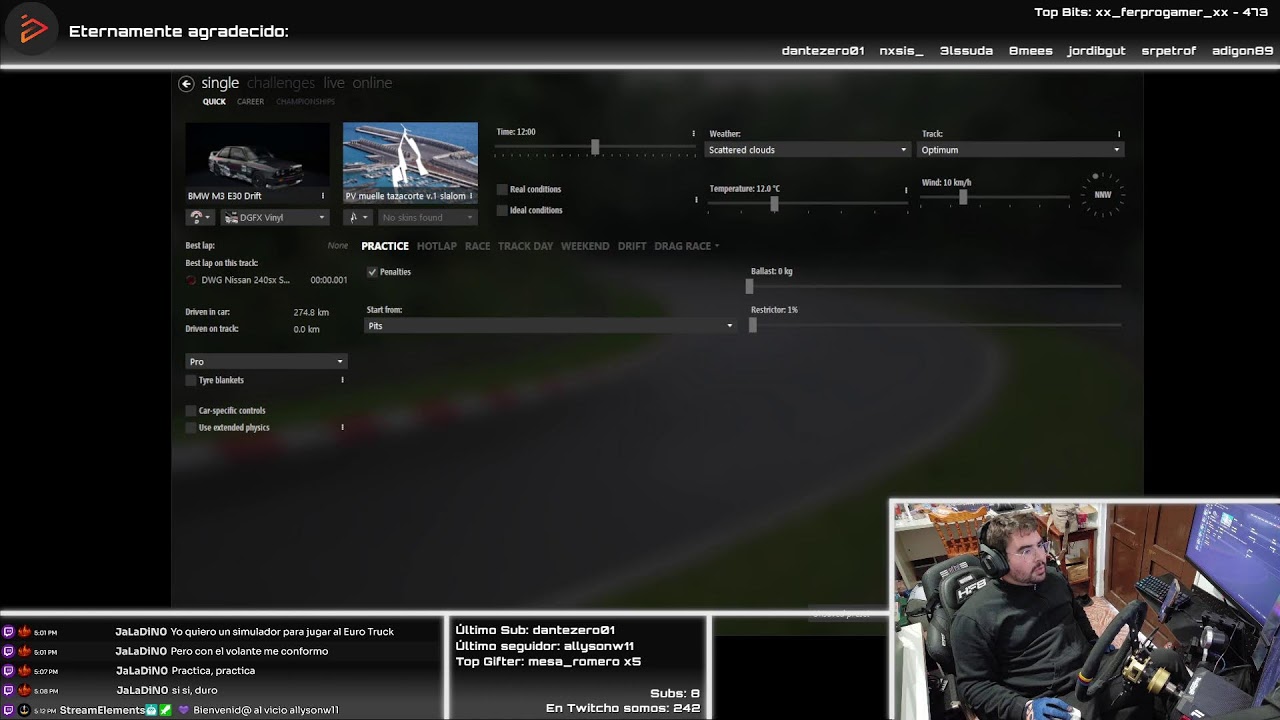Open options dots beside Use extended physics

pyautogui.click(x=342, y=427)
